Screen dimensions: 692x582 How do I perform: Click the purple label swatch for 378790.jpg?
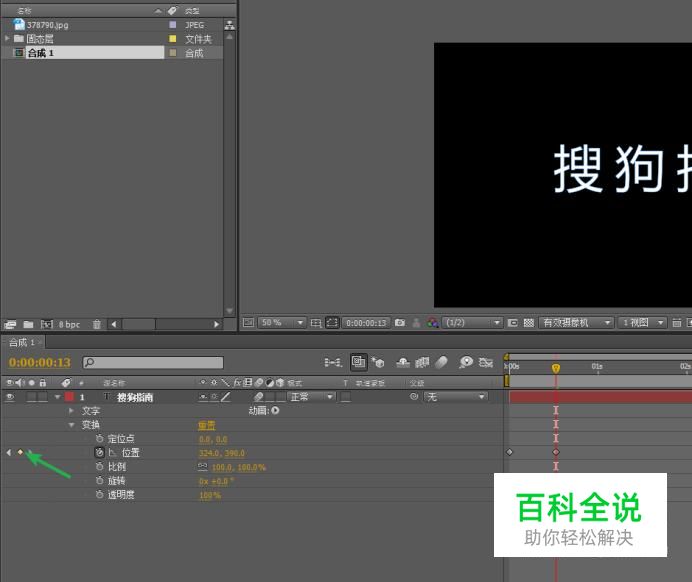pos(173,25)
